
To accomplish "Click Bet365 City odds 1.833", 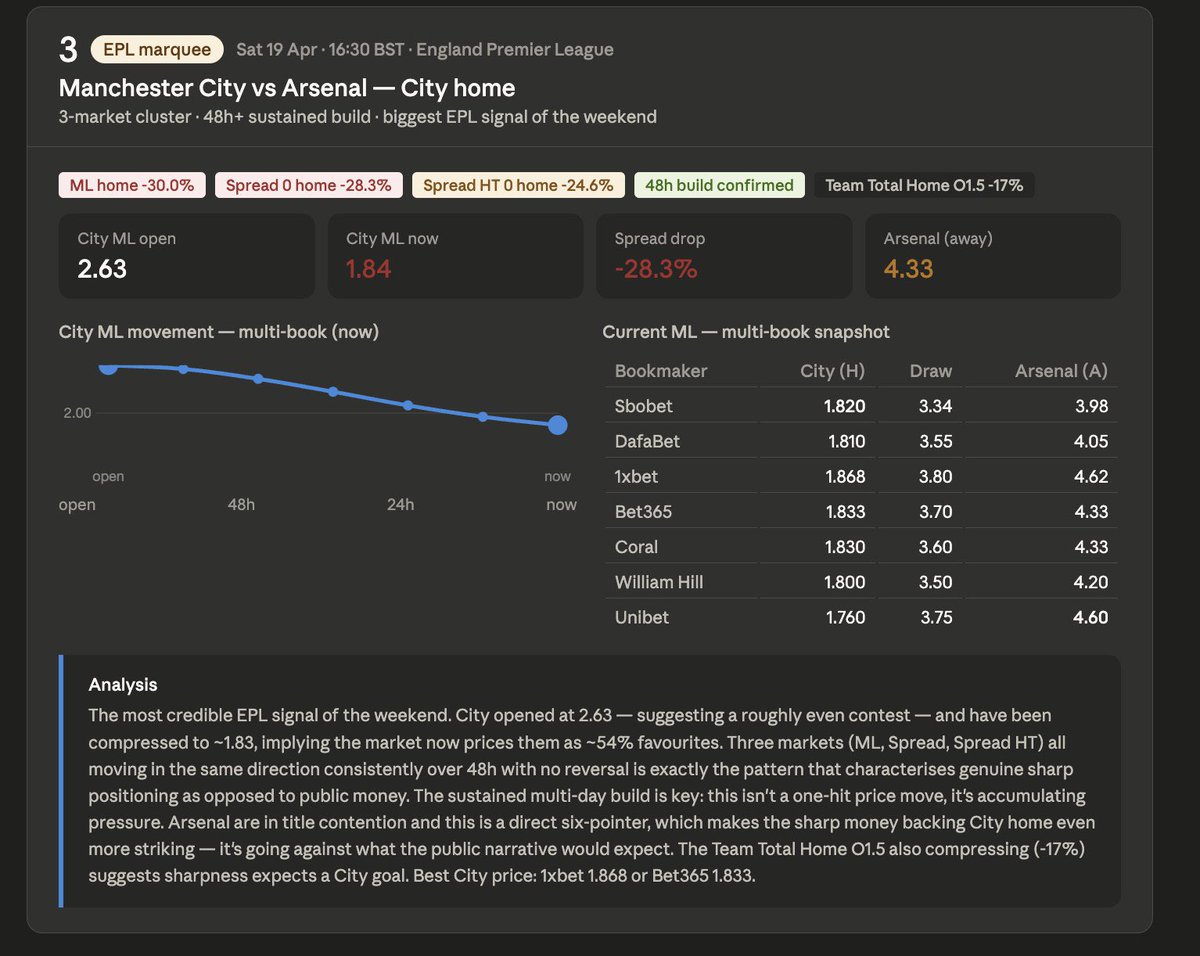I will (846, 512).
